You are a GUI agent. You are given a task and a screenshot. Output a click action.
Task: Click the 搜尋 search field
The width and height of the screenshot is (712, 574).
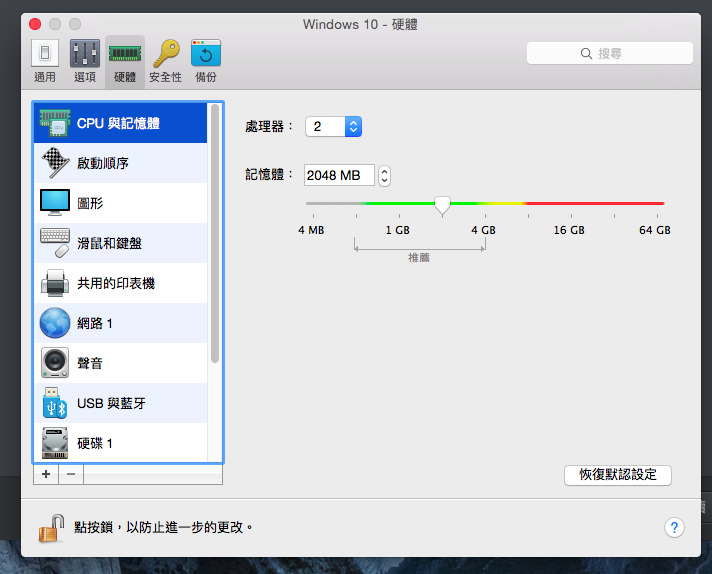coord(610,54)
